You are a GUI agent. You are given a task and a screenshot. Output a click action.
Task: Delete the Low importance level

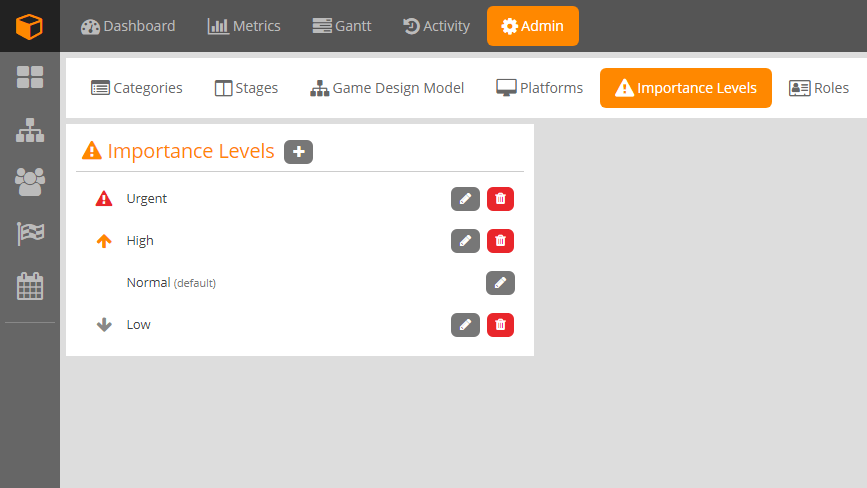point(500,325)
